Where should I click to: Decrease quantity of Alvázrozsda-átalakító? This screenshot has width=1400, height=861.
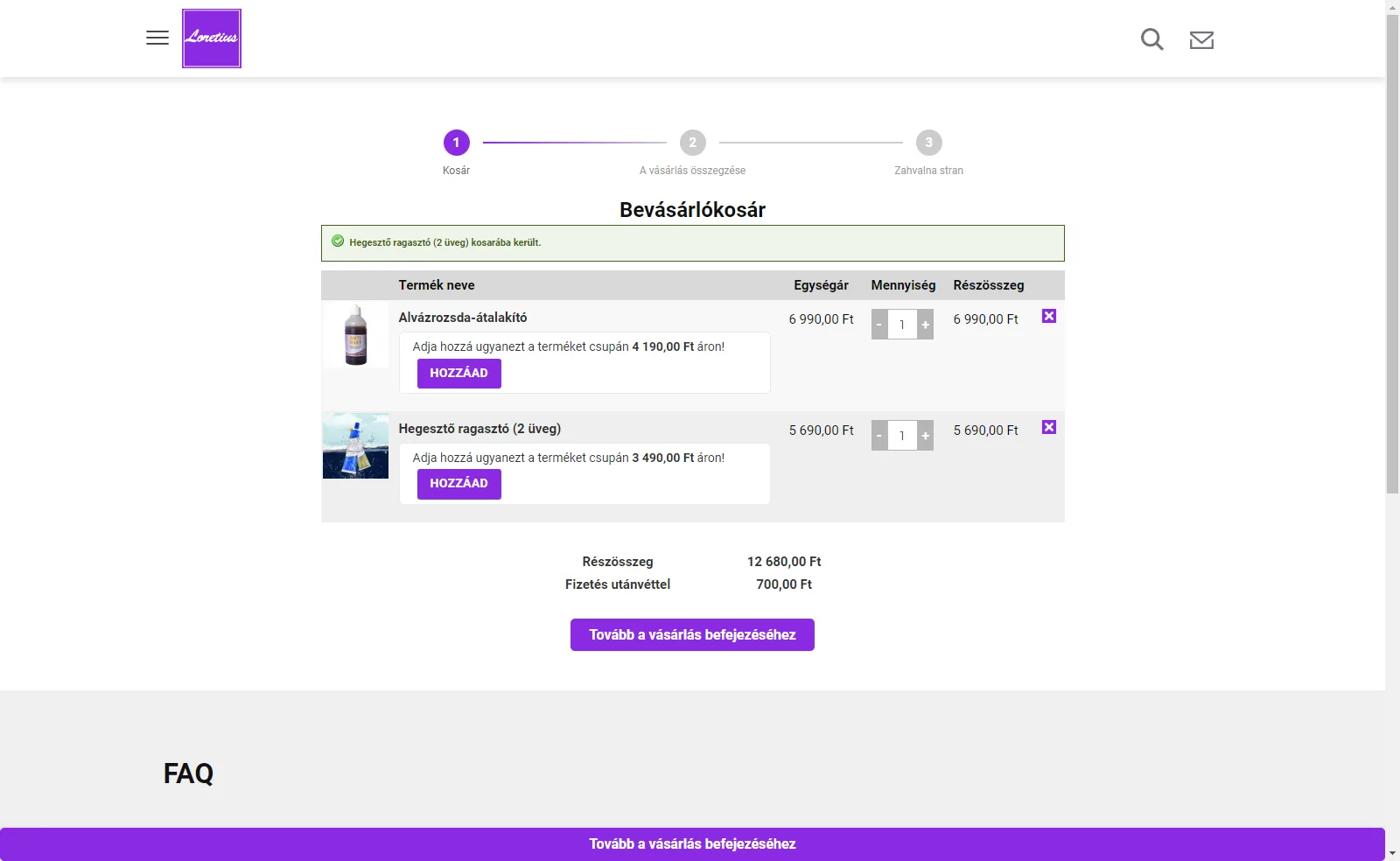[x=879, y=325]
